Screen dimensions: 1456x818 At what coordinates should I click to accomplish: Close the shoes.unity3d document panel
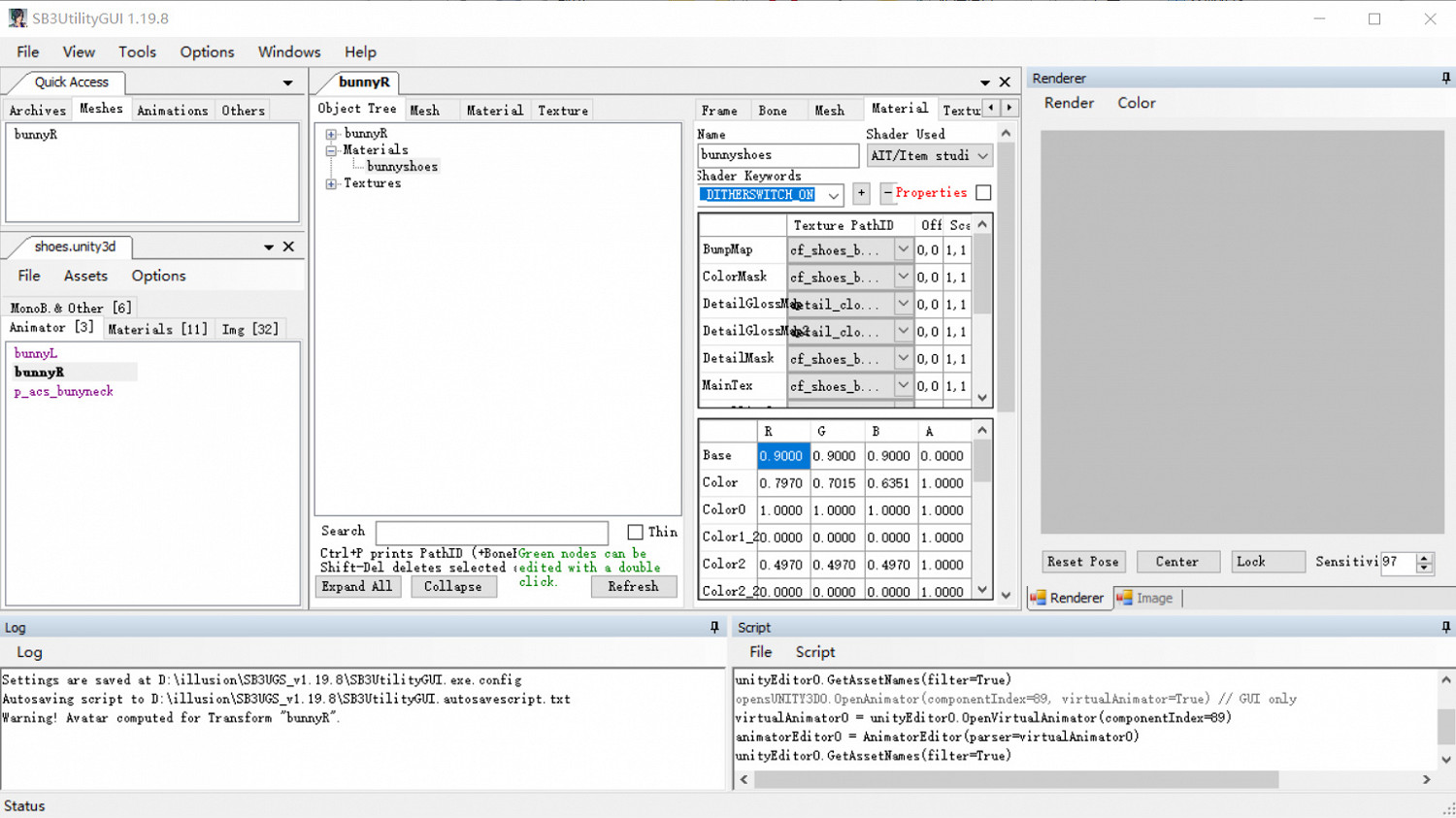pos(288,247)
